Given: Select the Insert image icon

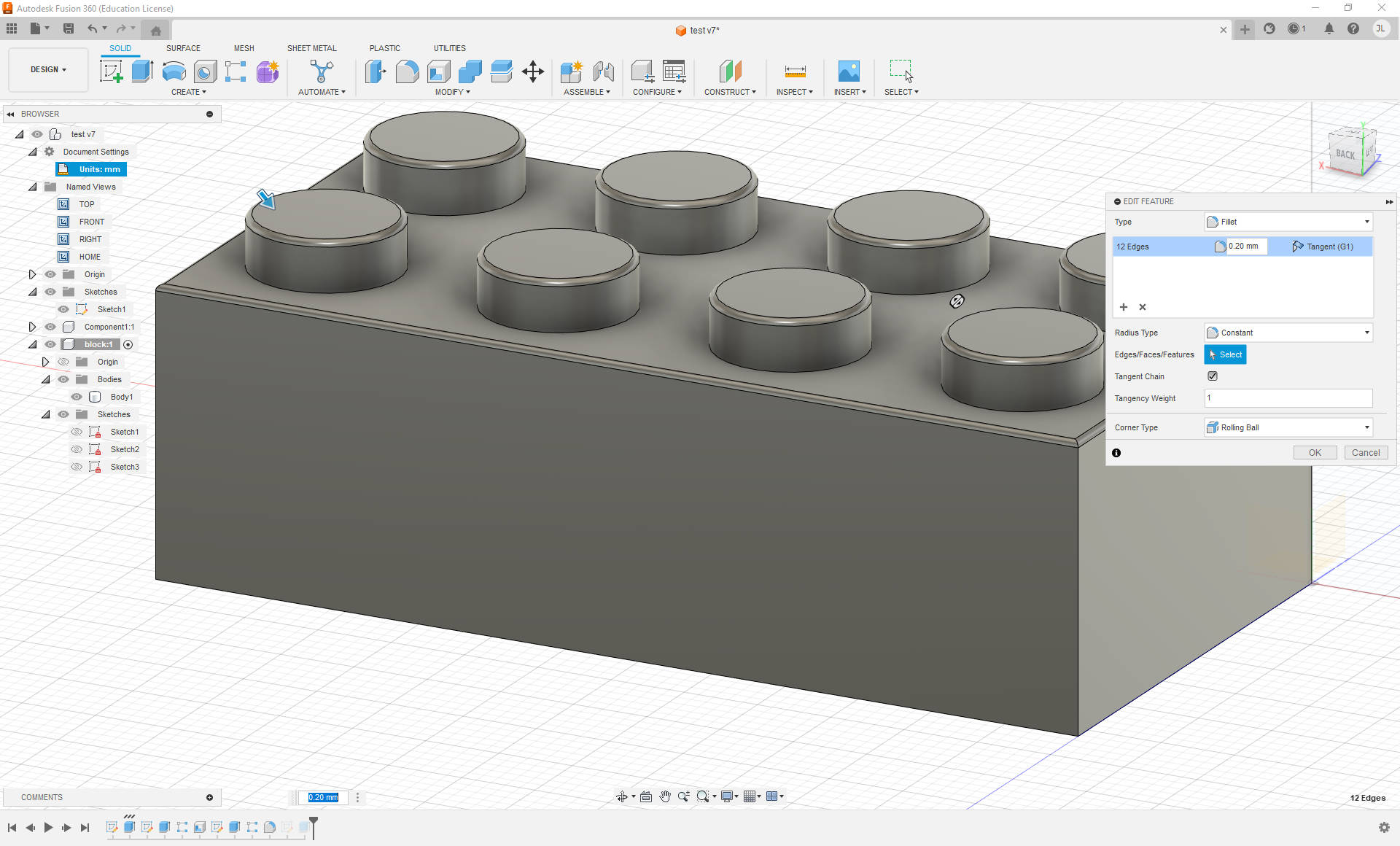Looking at the screenshot, I should coord(849,71).
